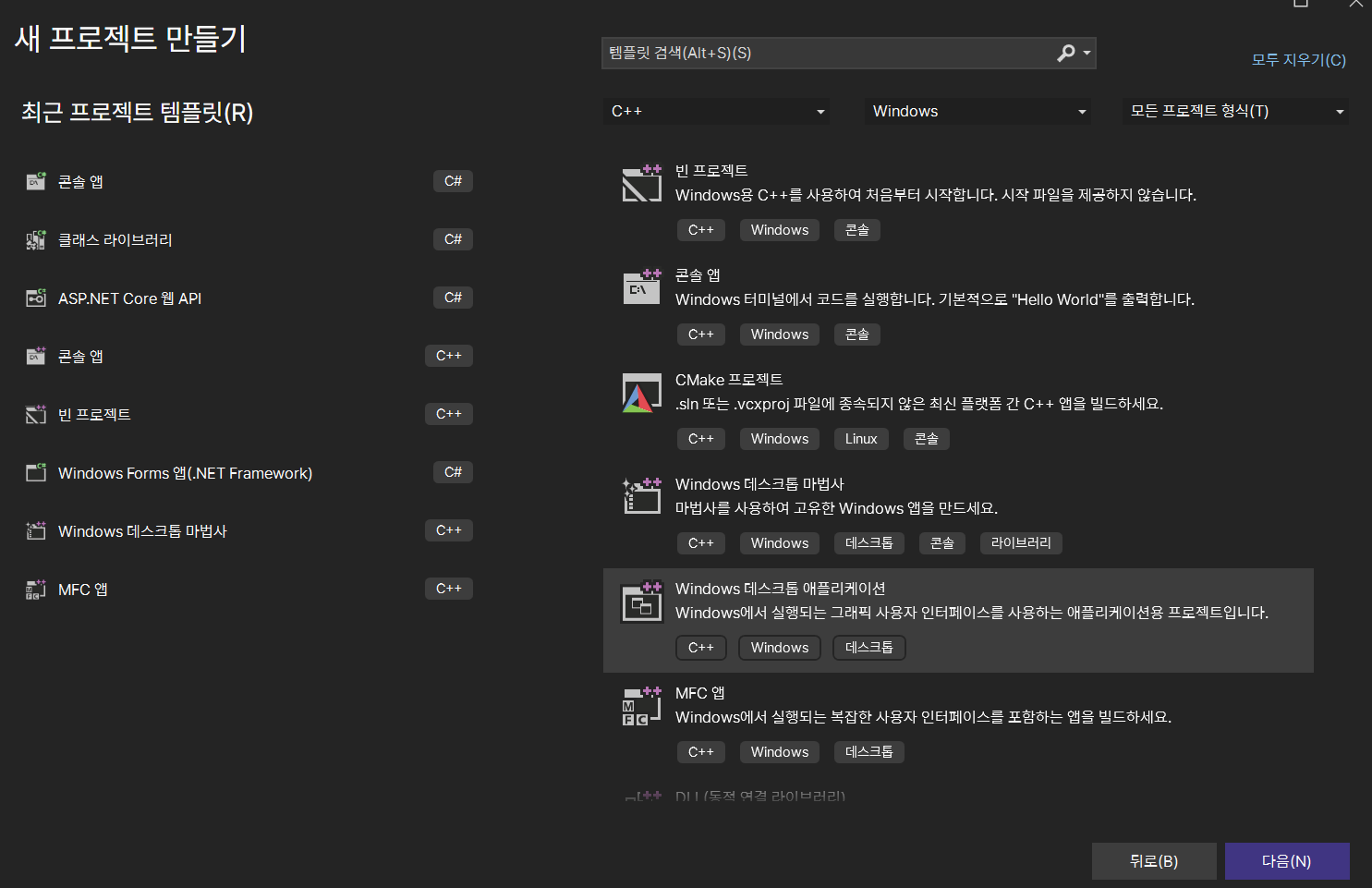Click the MFC 앱 template icon in results
Screen dimensions: 1372x888
642,705
